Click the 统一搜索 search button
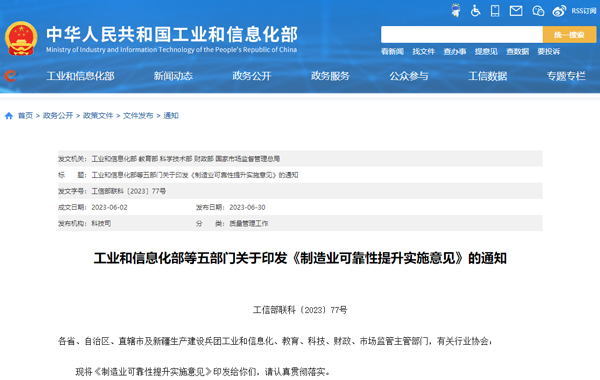Viewport: 600px width, 380px height. pos(569,34)
